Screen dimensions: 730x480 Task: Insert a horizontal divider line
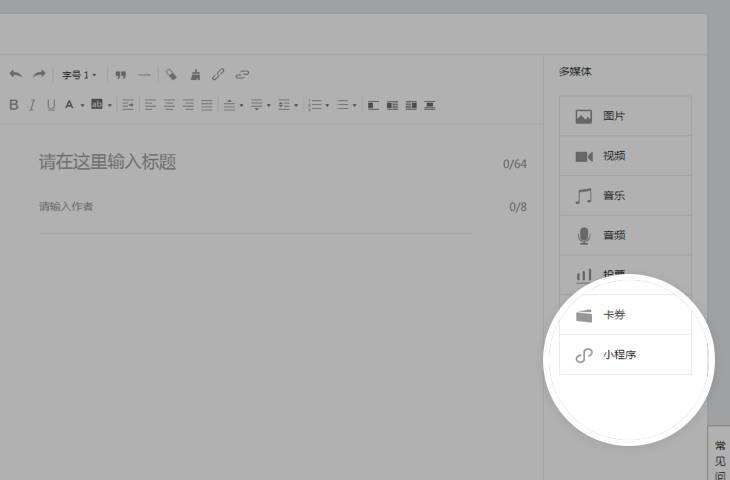tap(145, 74)
